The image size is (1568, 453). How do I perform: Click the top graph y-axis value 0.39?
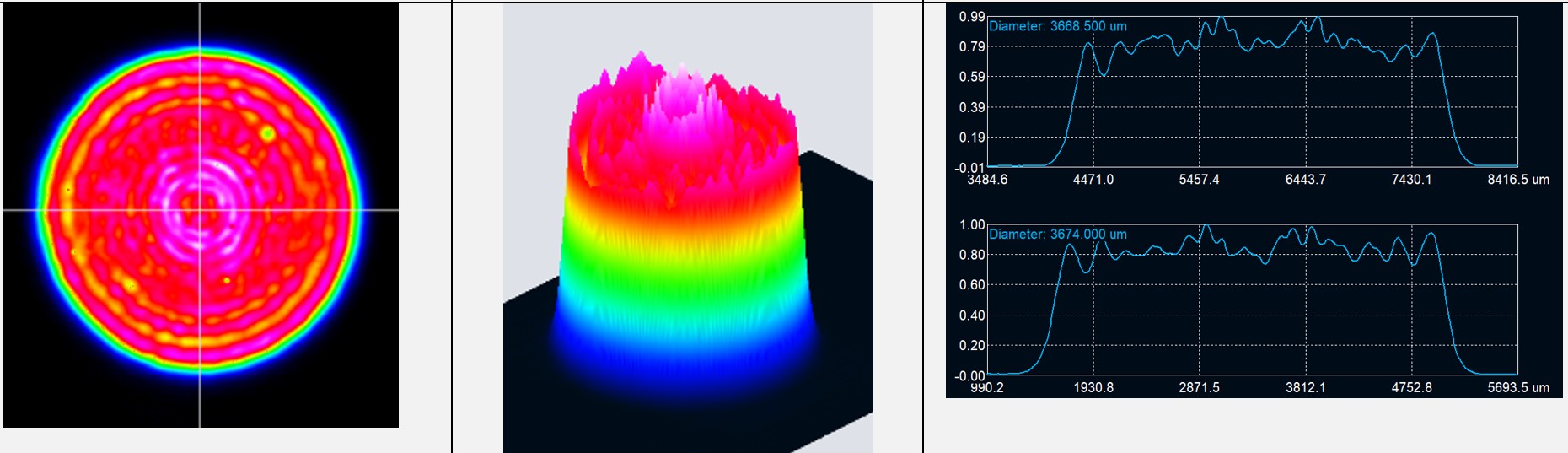(x=972, y=107)
